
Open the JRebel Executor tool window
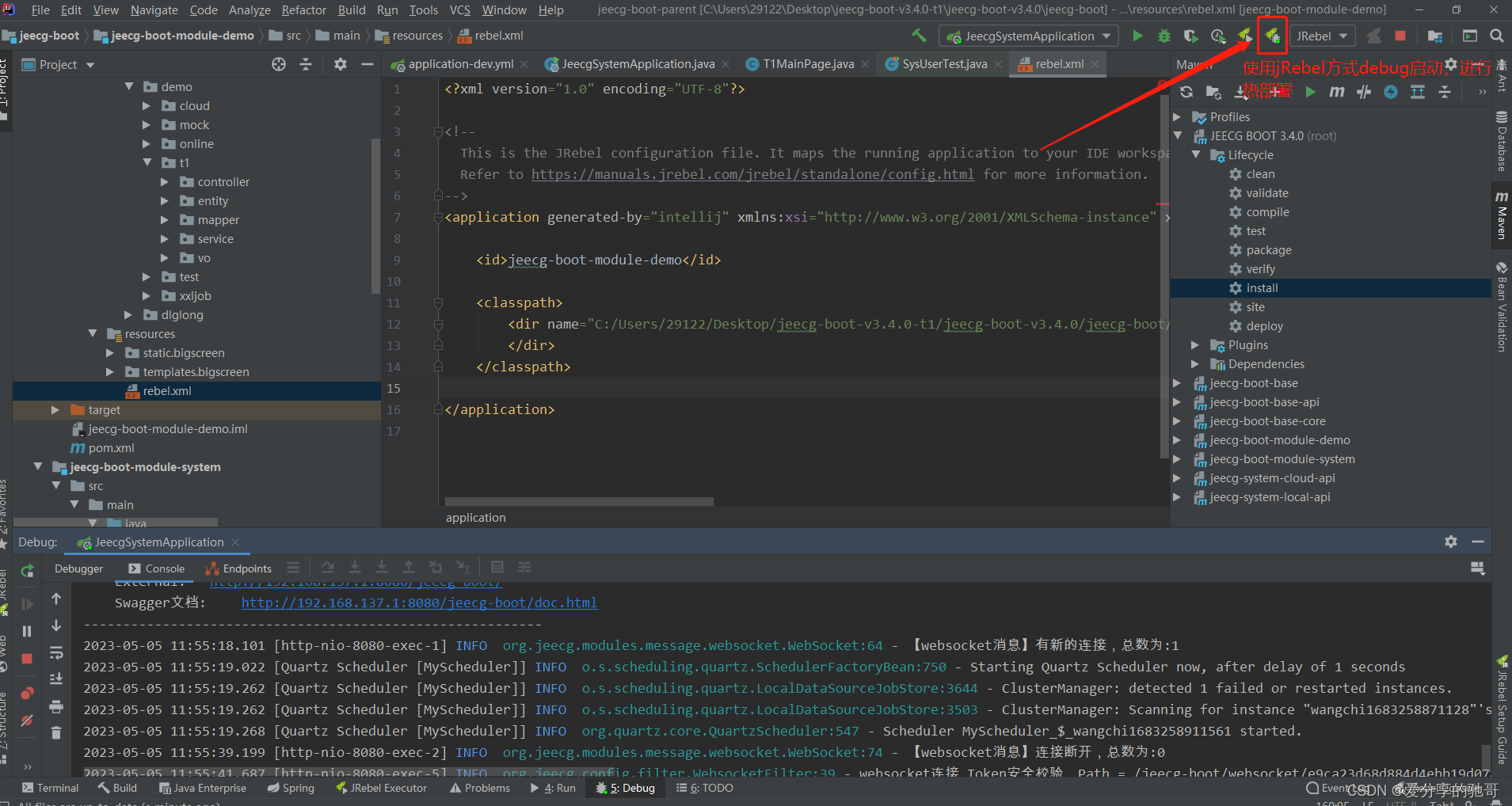381,788
